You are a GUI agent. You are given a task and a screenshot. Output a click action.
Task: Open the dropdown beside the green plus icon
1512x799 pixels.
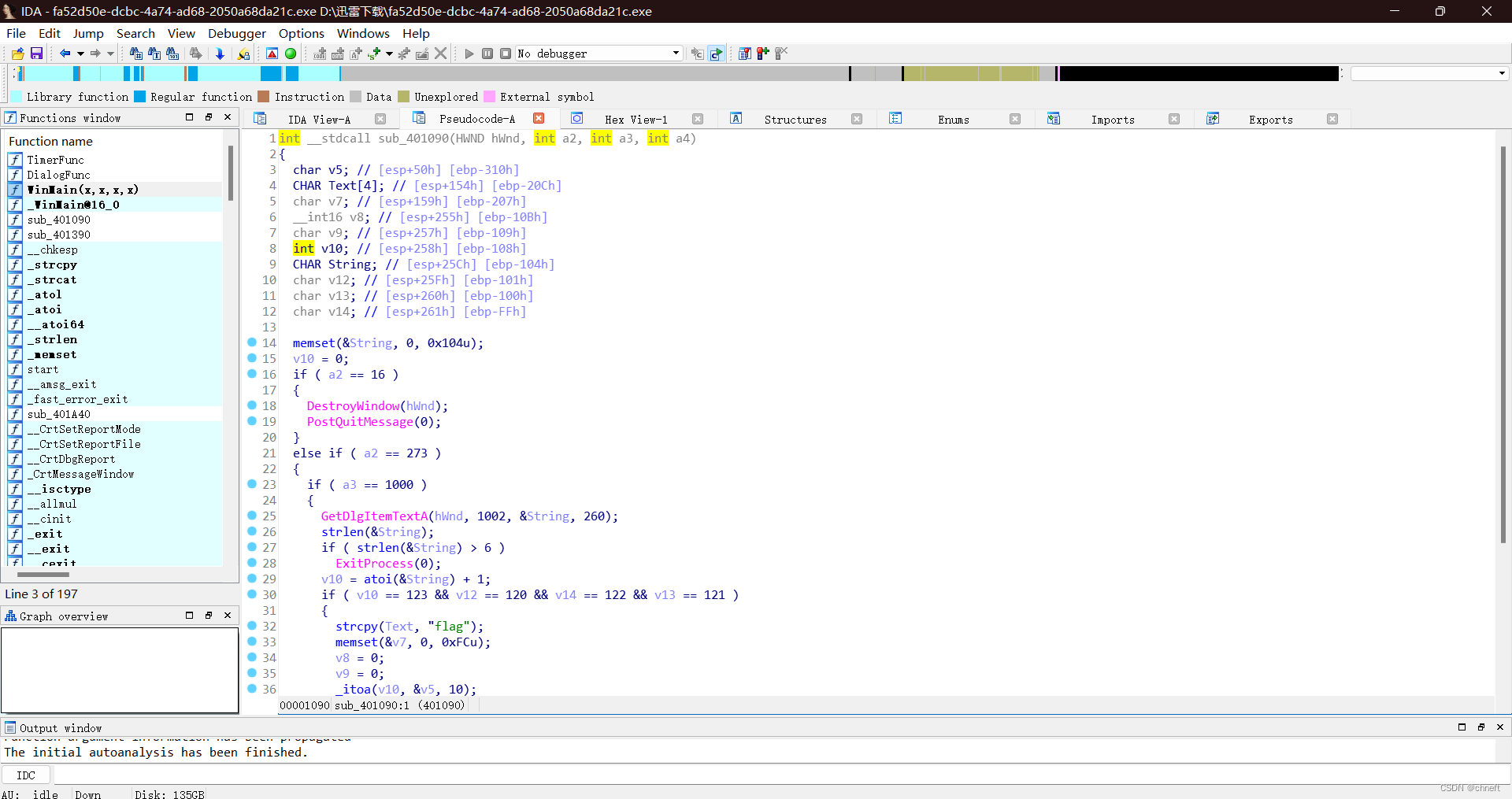389,54
